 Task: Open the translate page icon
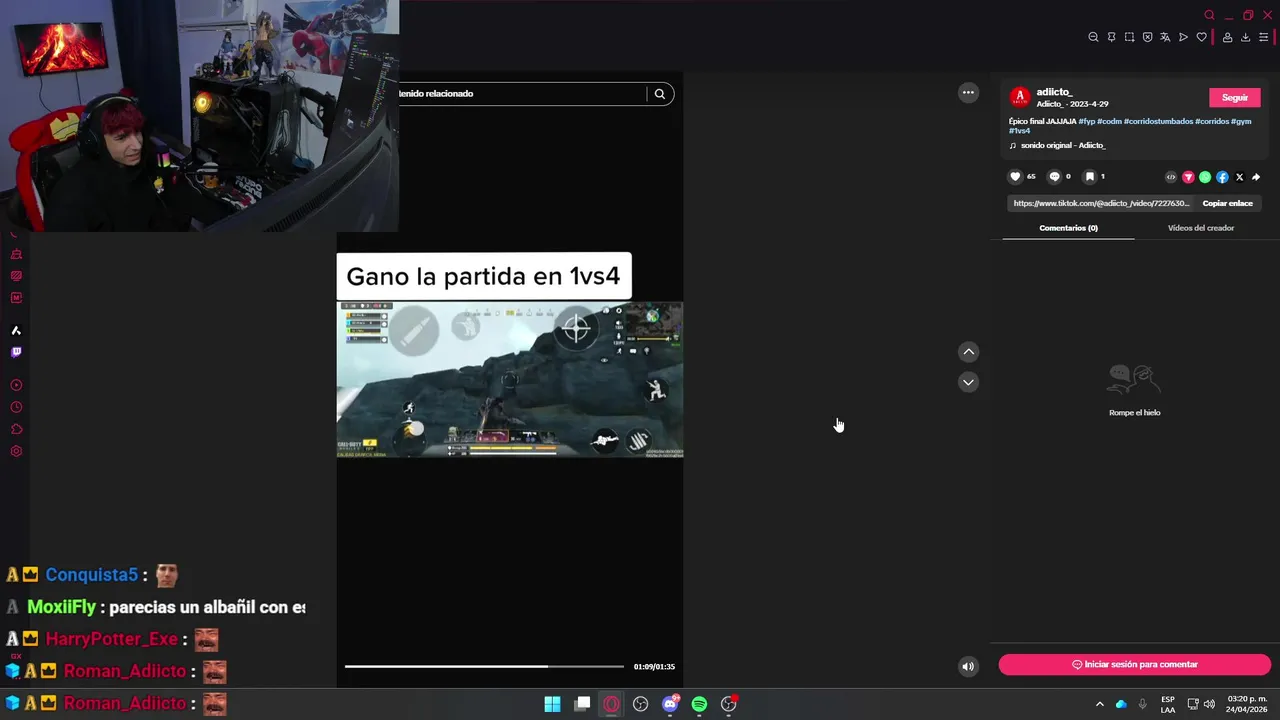[x=1165, y=37]
